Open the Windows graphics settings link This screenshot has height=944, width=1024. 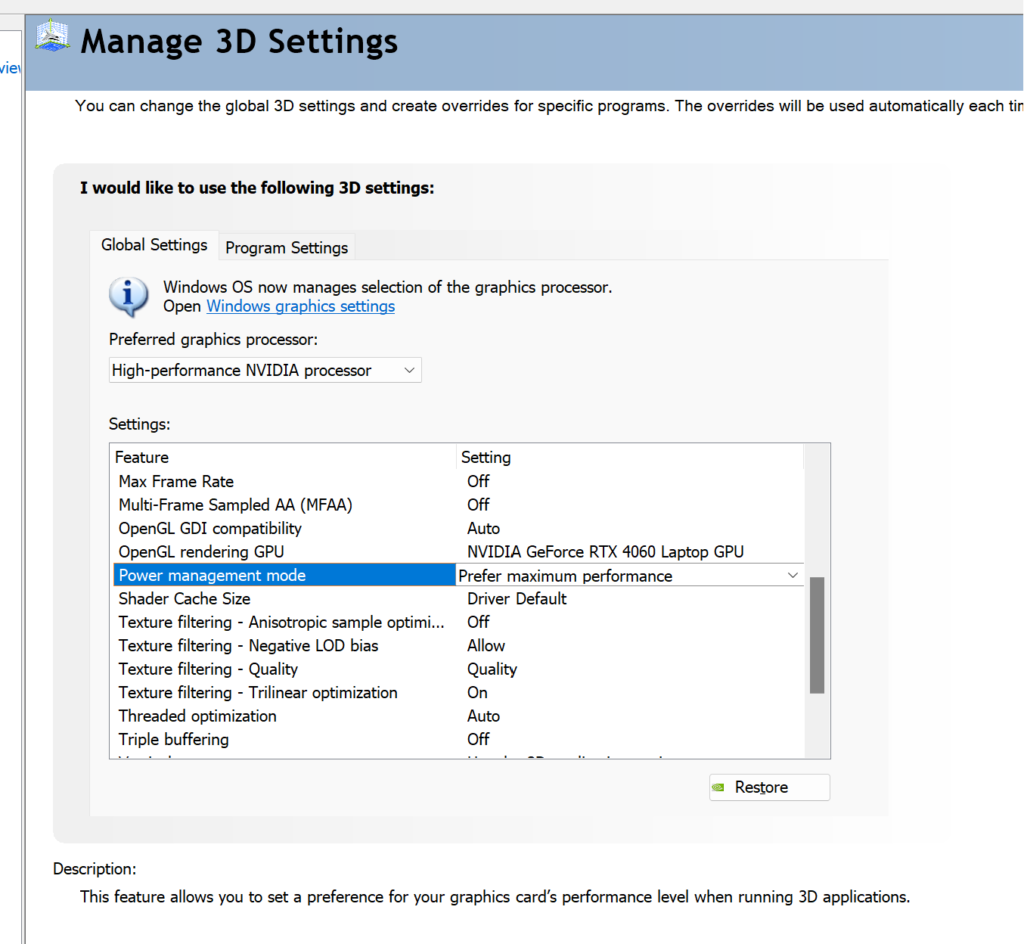(x=300, y=306)
